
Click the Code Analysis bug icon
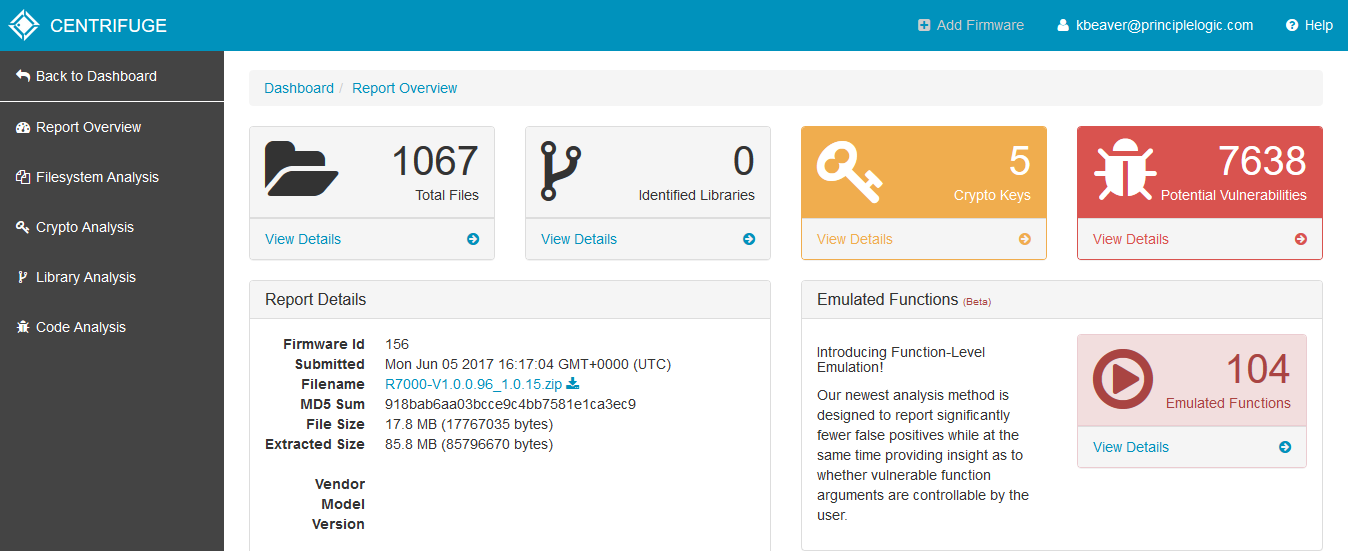click(23, 327)
